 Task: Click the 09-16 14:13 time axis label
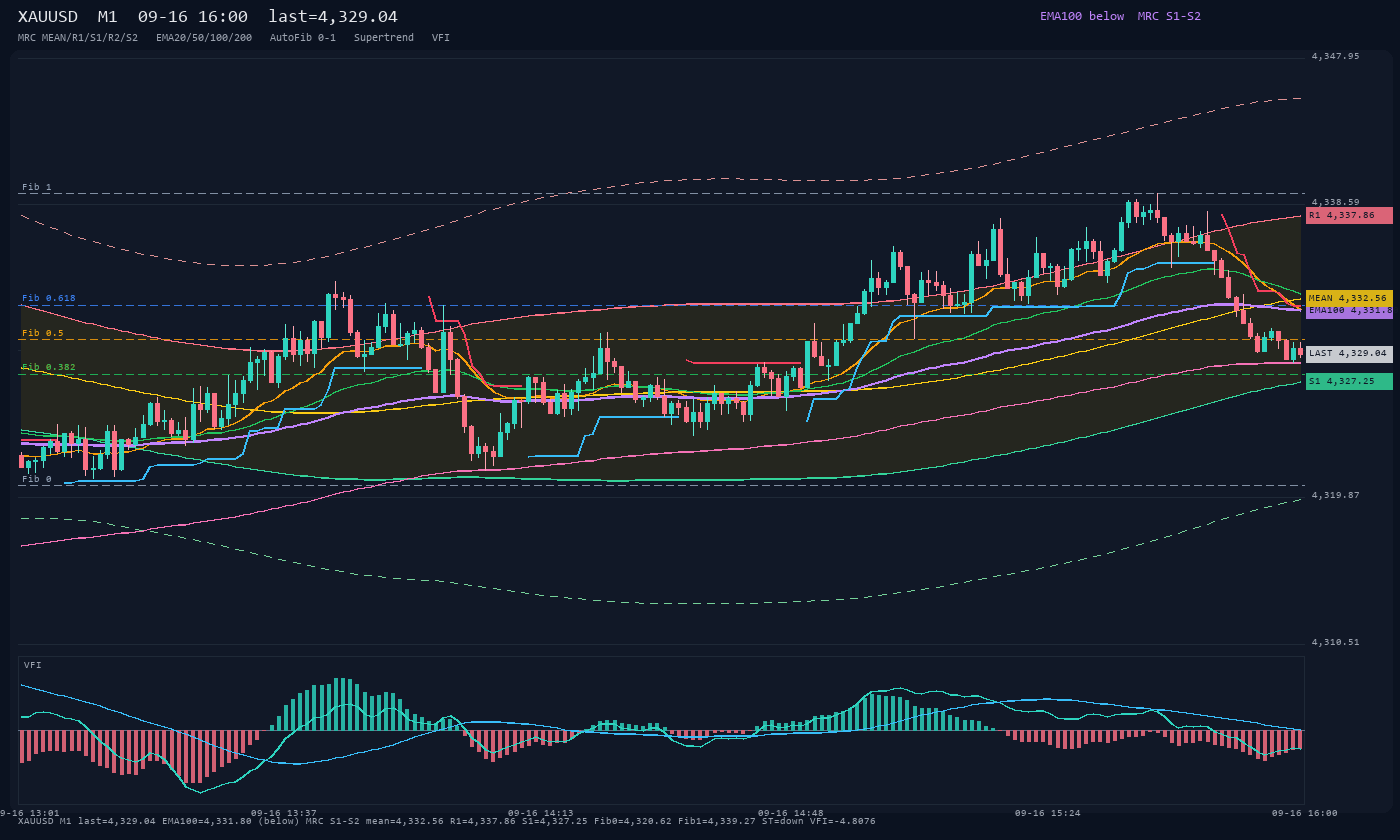coord(541,813)
